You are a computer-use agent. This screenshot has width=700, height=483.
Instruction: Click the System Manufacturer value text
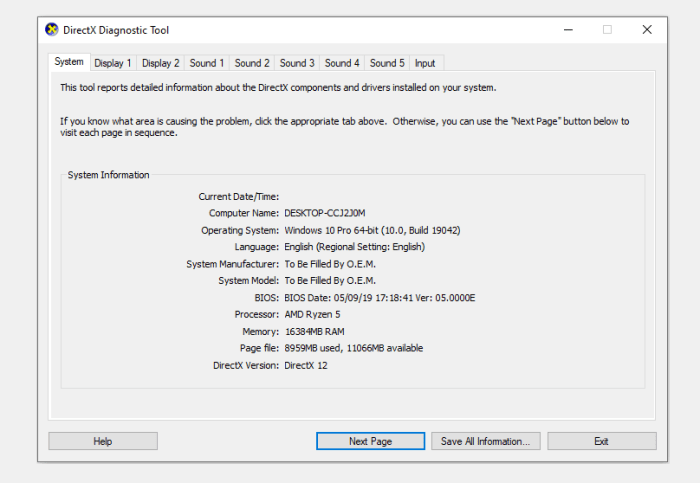point(330,264)
